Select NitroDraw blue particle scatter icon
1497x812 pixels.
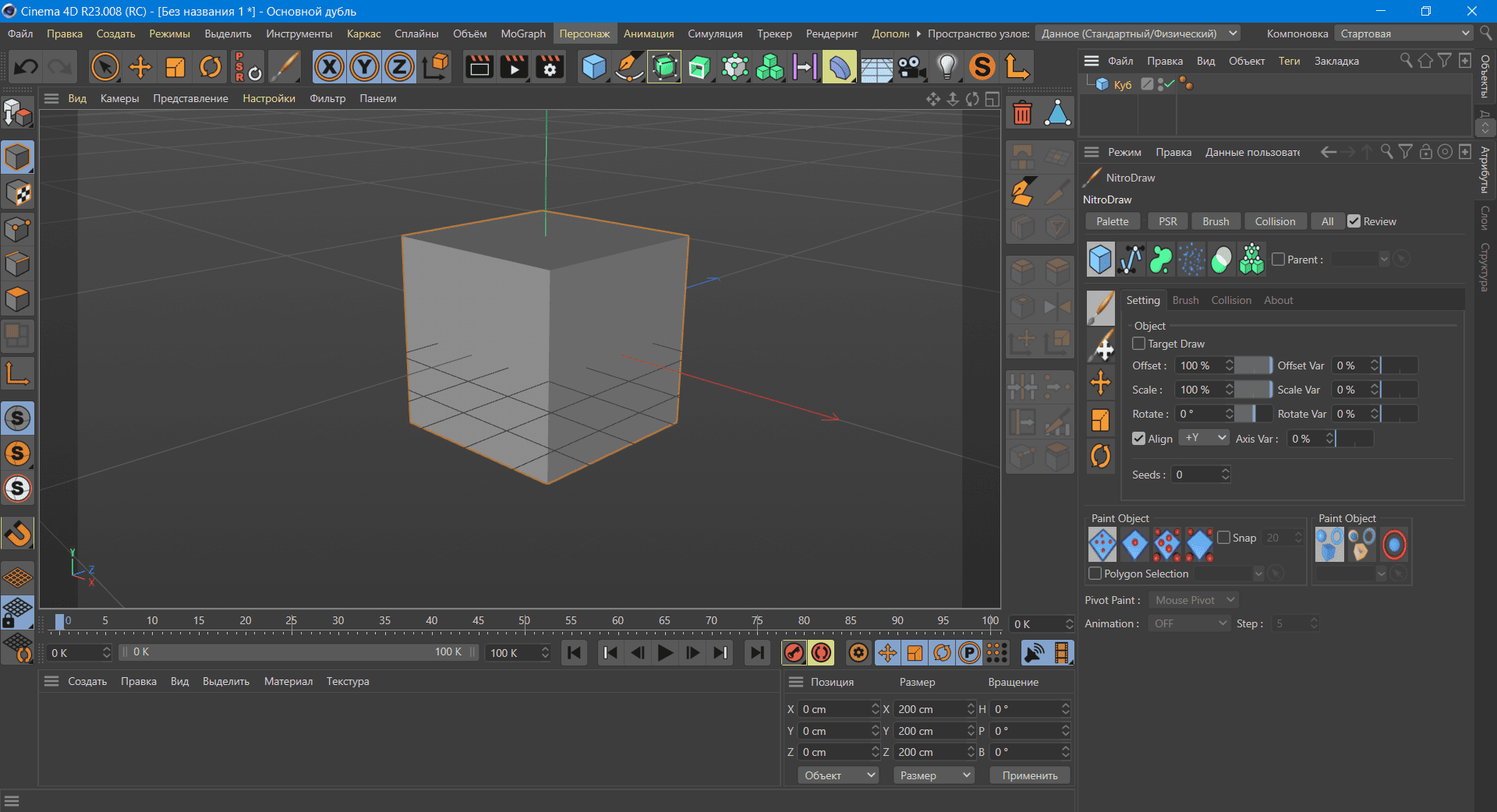(x=1191, y=259)
